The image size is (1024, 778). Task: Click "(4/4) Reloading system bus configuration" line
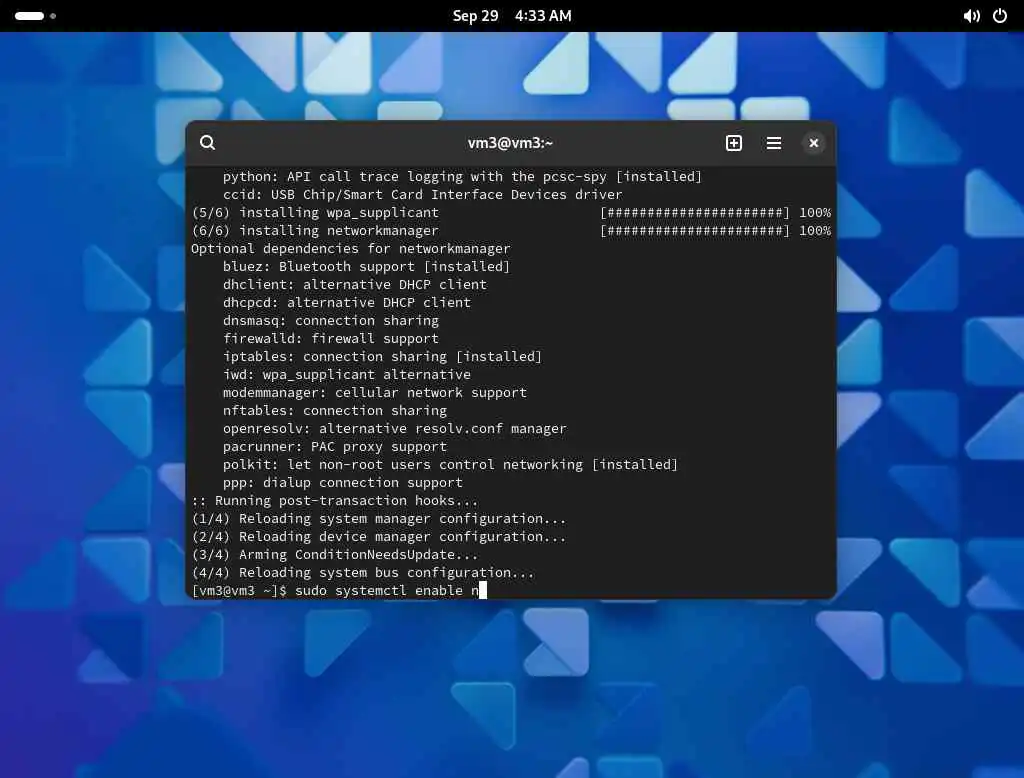[x=363, y=572]
